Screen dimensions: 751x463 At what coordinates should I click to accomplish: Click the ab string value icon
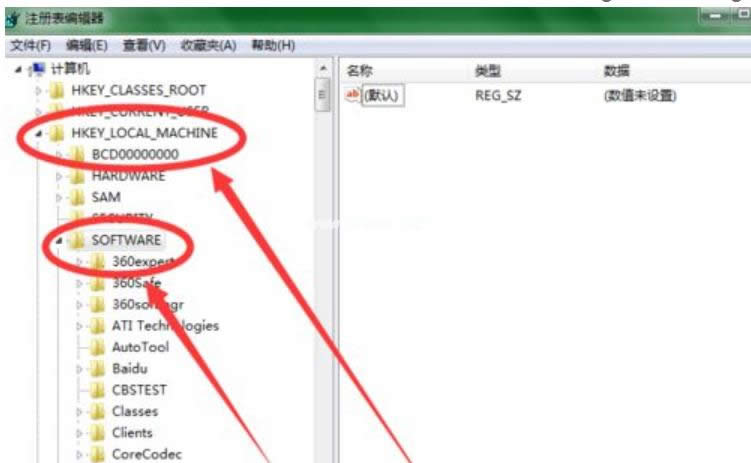coord(352,95)
